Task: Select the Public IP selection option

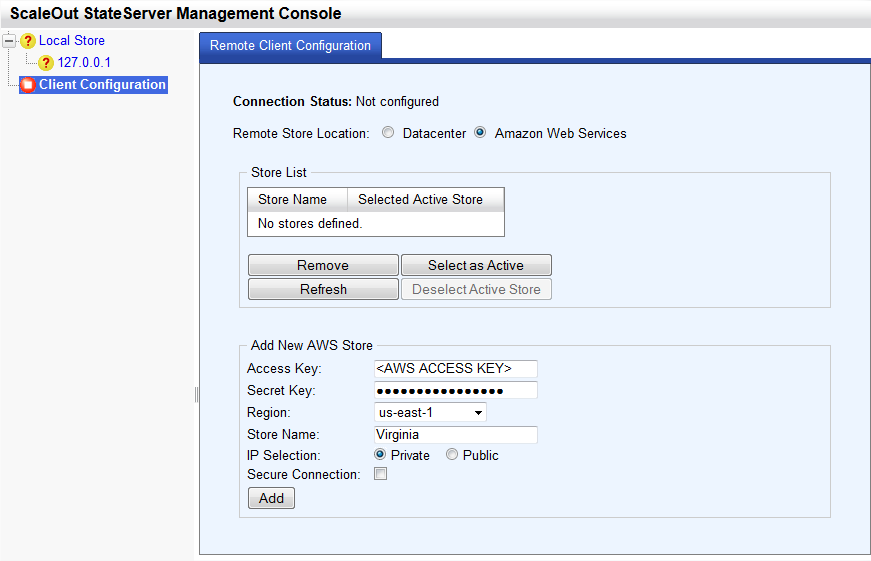Action: click(x=452, y=454)
